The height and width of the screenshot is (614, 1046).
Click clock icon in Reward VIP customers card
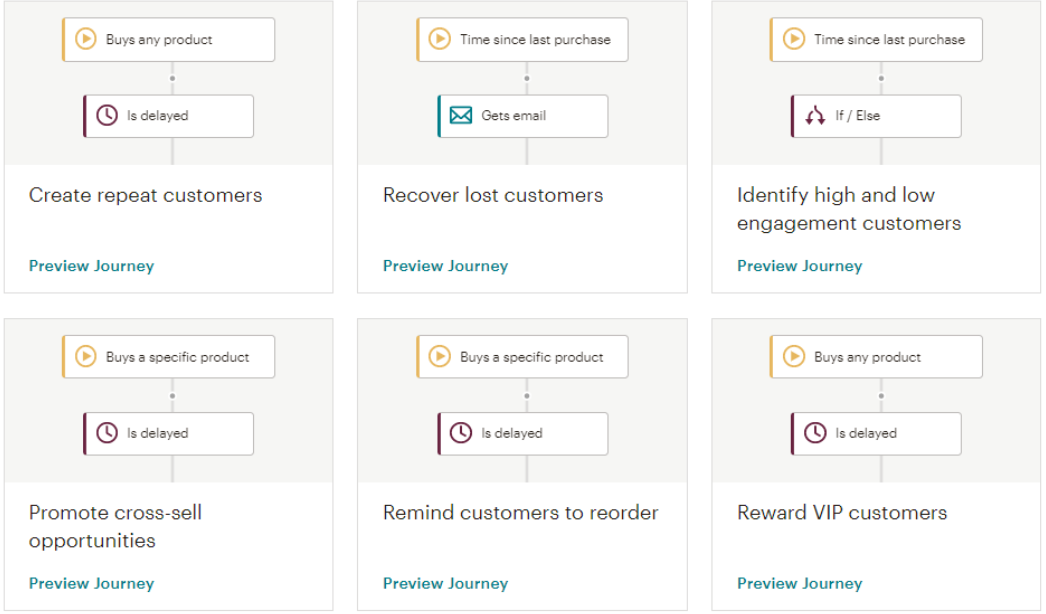pos(814,433)
